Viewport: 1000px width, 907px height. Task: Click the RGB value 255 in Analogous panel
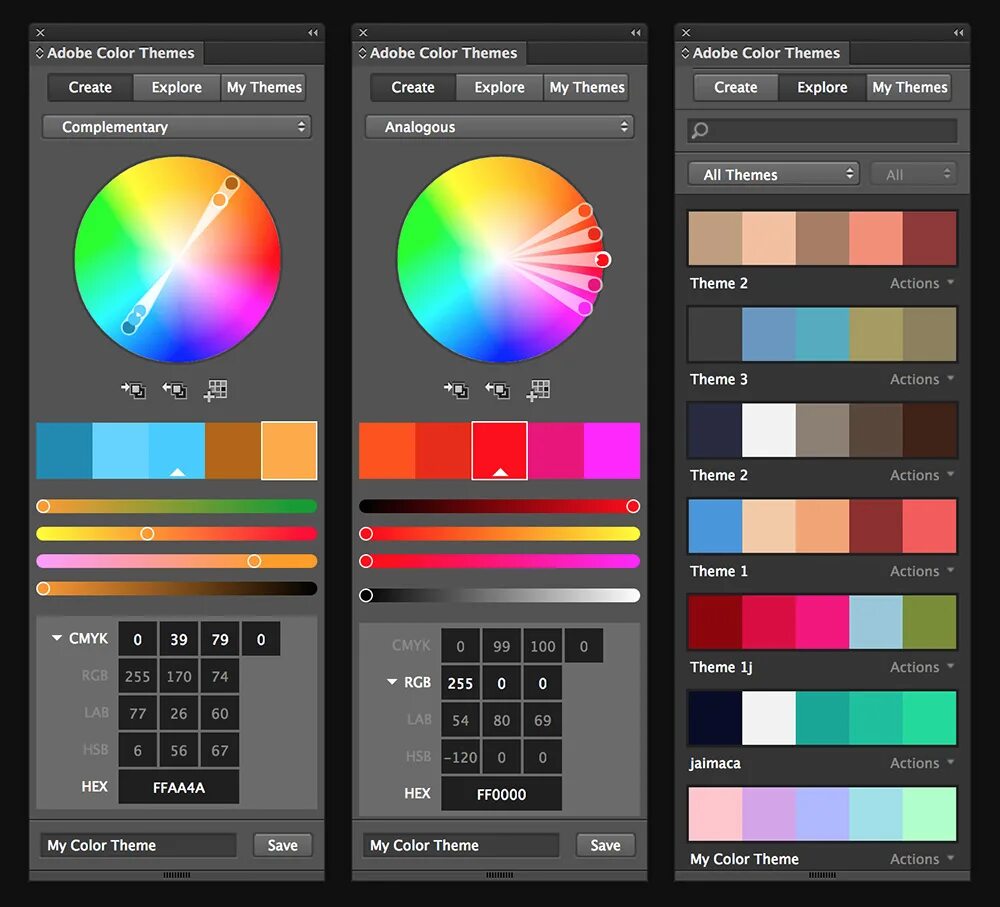[460, 683]
